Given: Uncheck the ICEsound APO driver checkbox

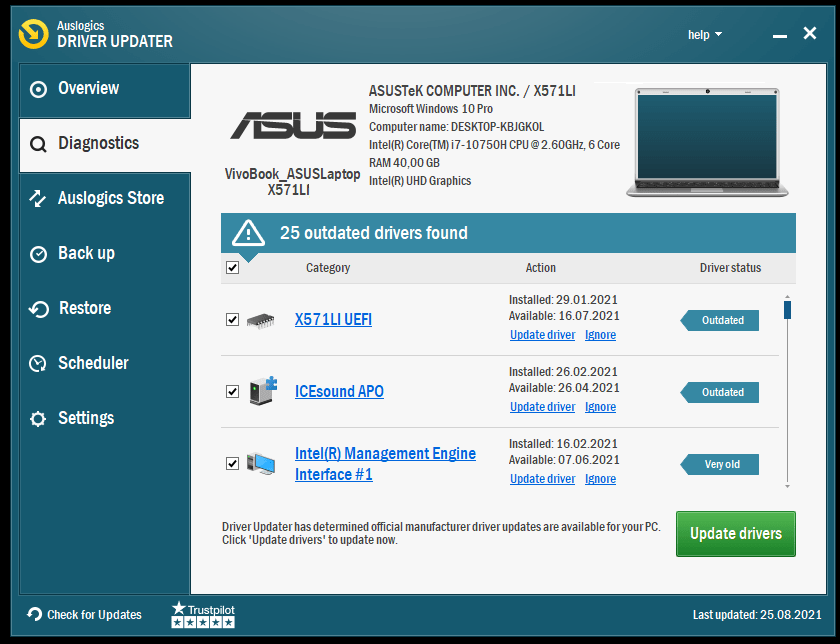Looking at the screenshot, I should tap(232, 392).
